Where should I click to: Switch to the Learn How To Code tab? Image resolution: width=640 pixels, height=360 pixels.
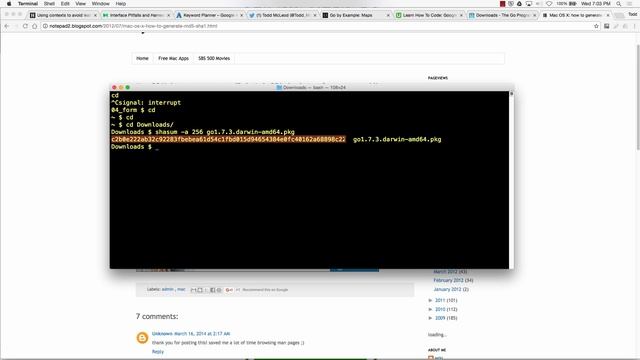429,15
